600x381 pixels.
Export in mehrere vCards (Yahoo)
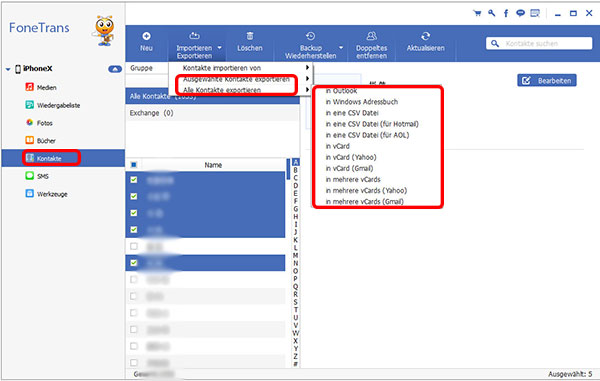point(366,190)
